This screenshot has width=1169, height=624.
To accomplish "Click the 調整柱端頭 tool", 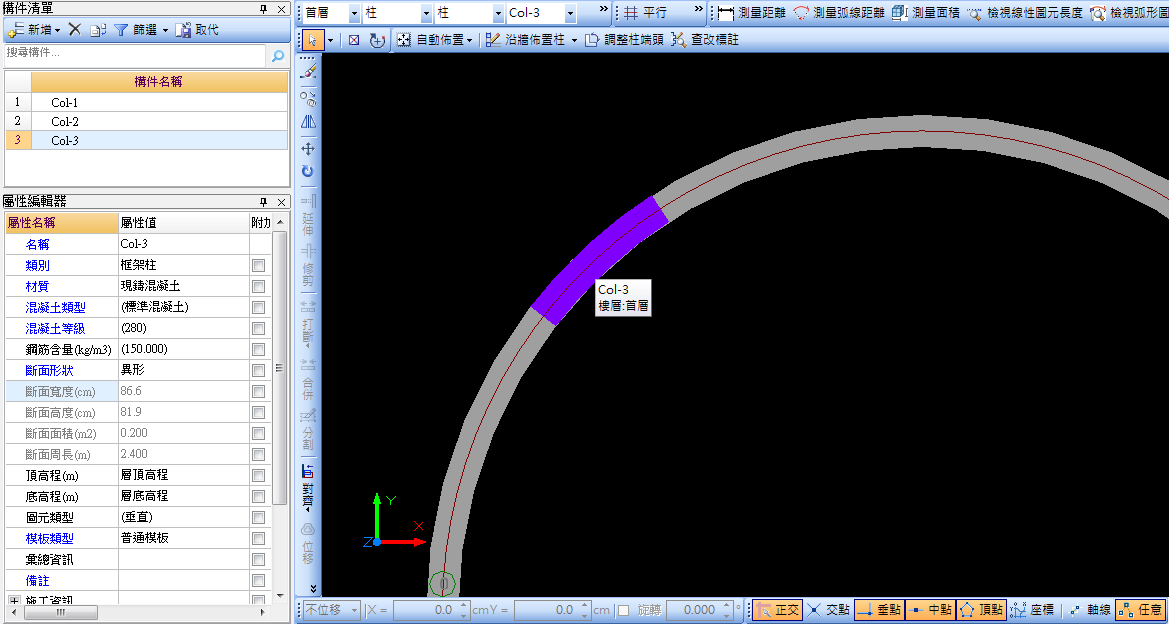I will 624,40.
